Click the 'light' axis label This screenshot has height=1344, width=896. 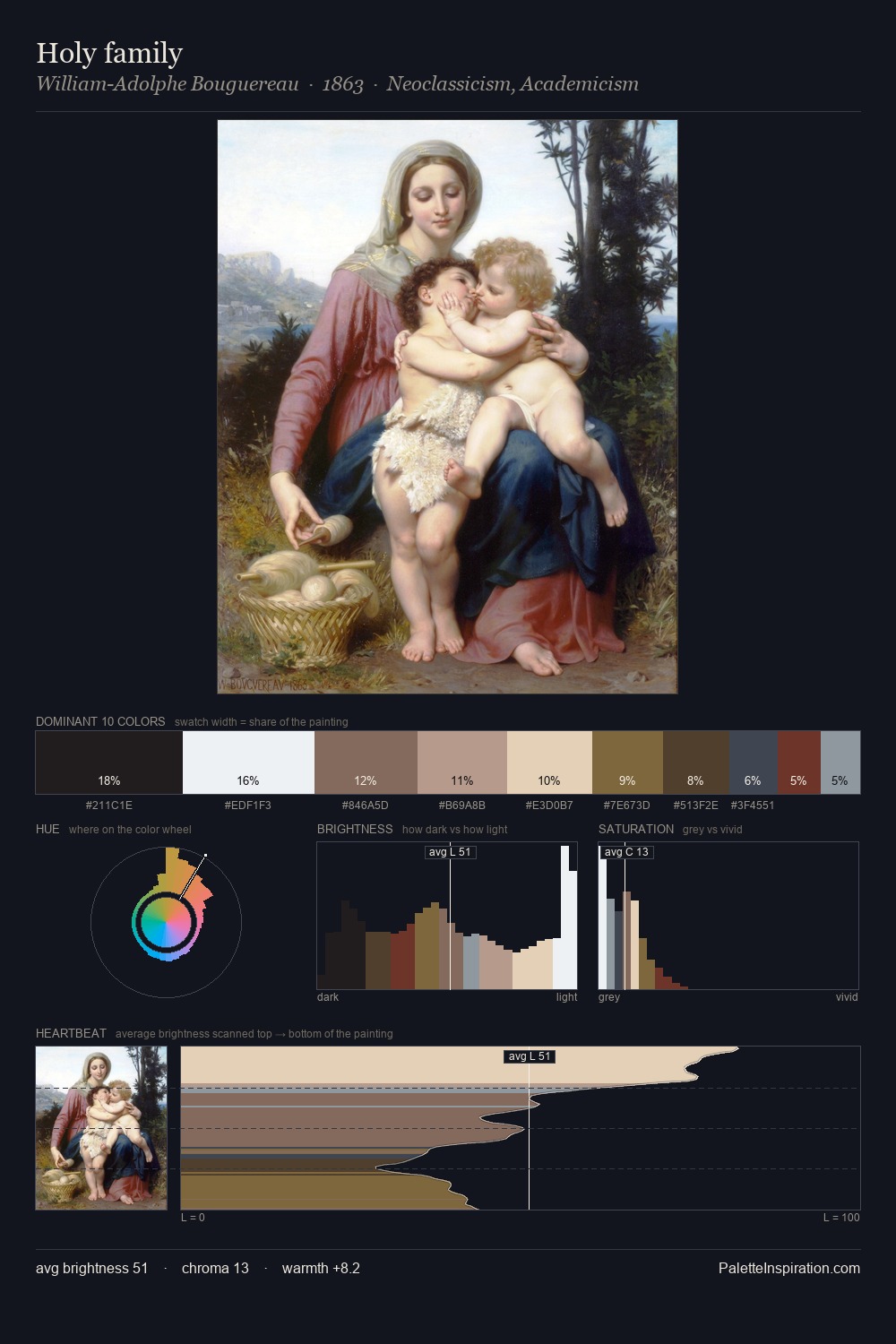pyautogui.click(x=566, y=997)
